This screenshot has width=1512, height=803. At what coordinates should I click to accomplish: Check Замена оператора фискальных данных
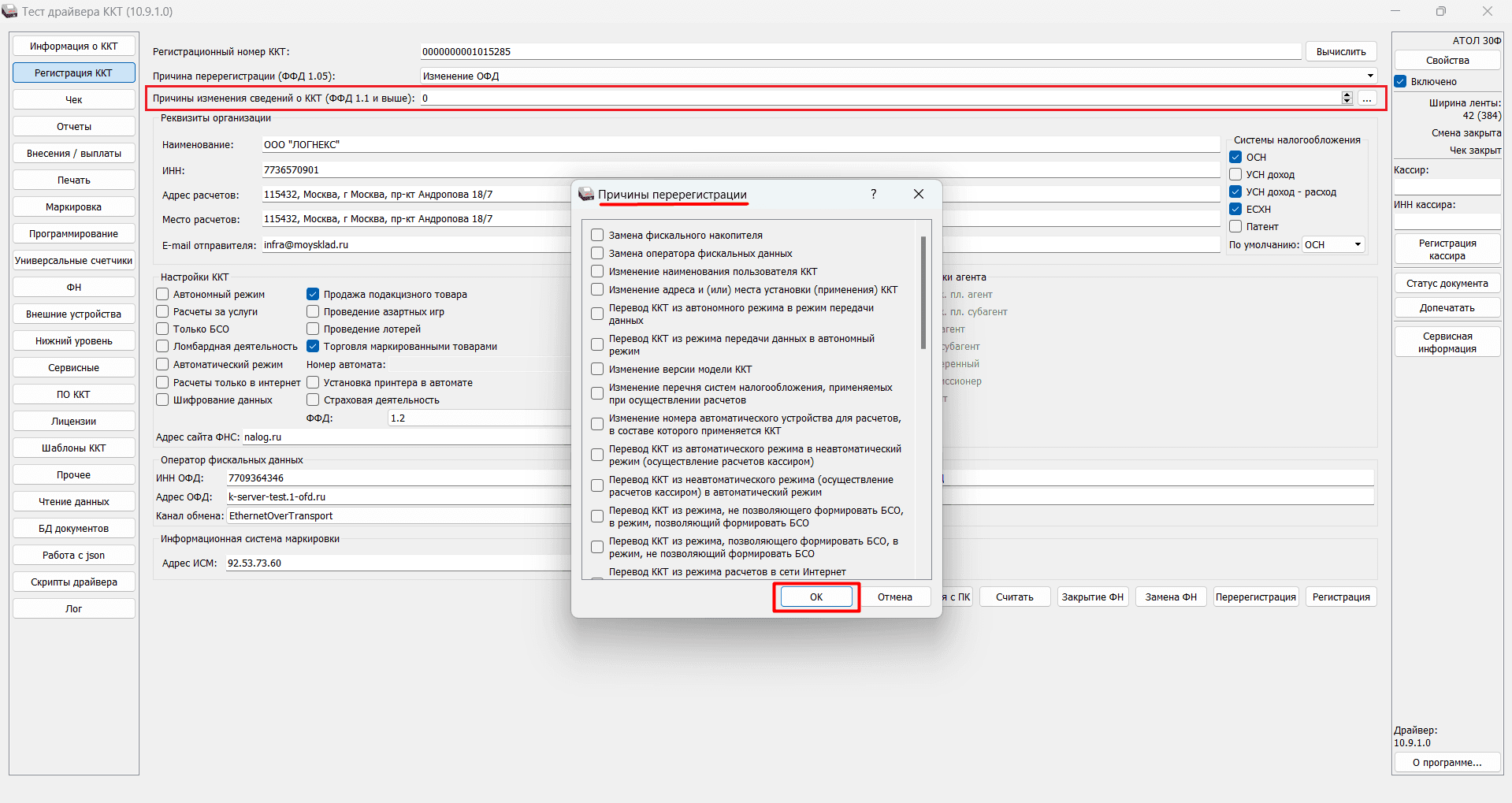pyautogui.click(x=597, y=254)
